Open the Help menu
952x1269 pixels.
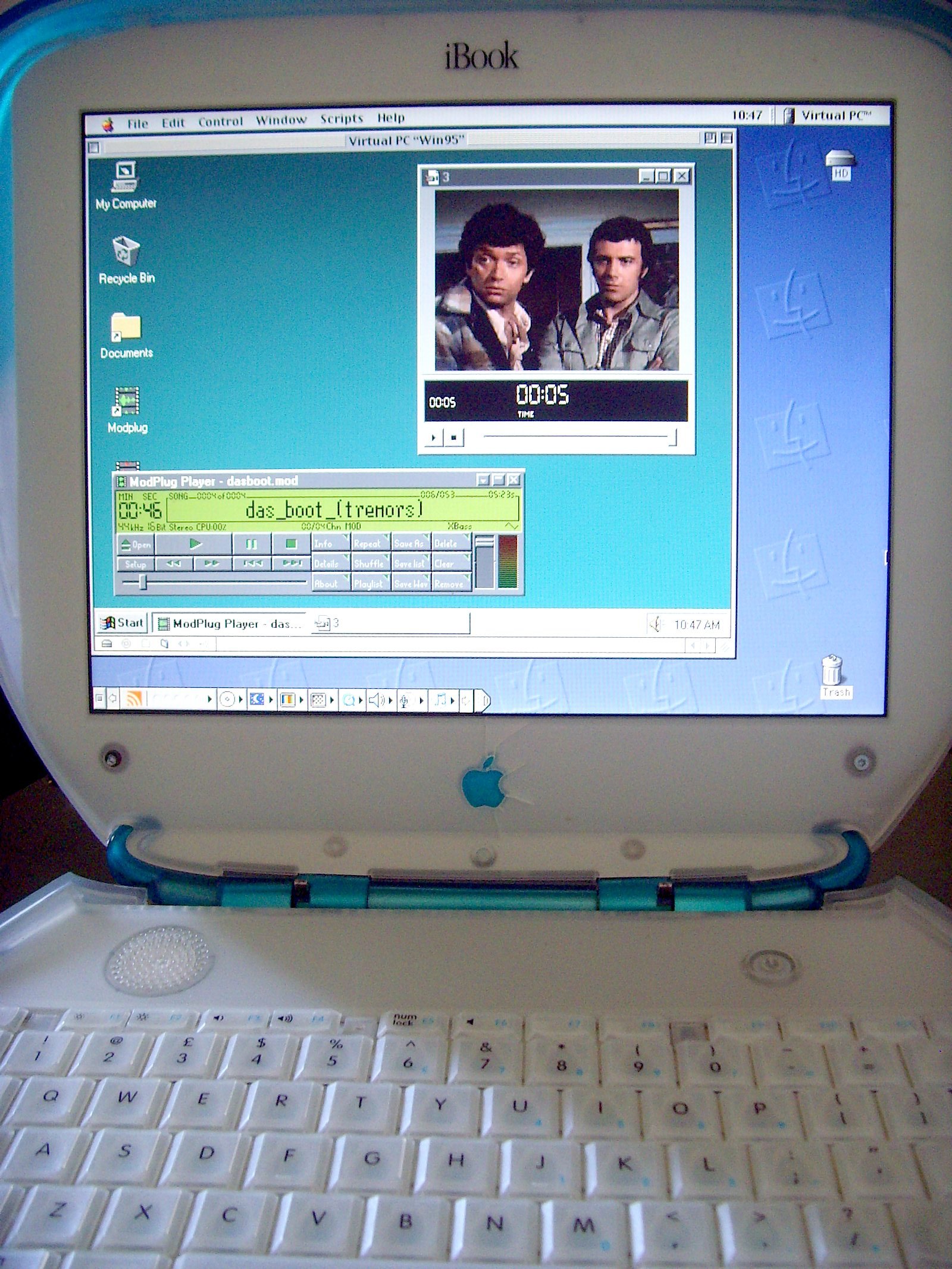(x=390, y=118)
